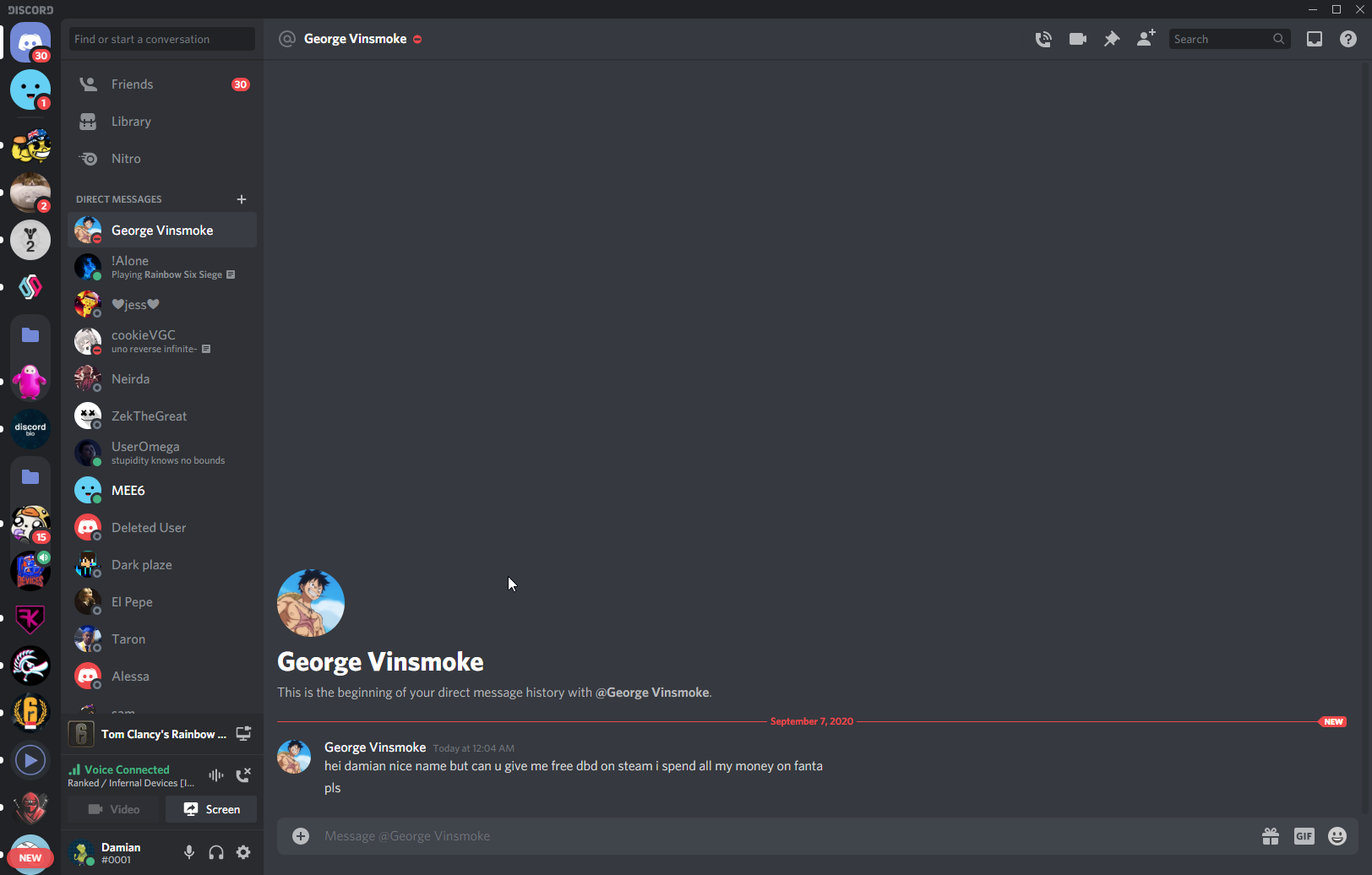The height and width of the screenshot is (875, 1372).
Task: Click the Screen share button
Action: (x=211, y=809)
